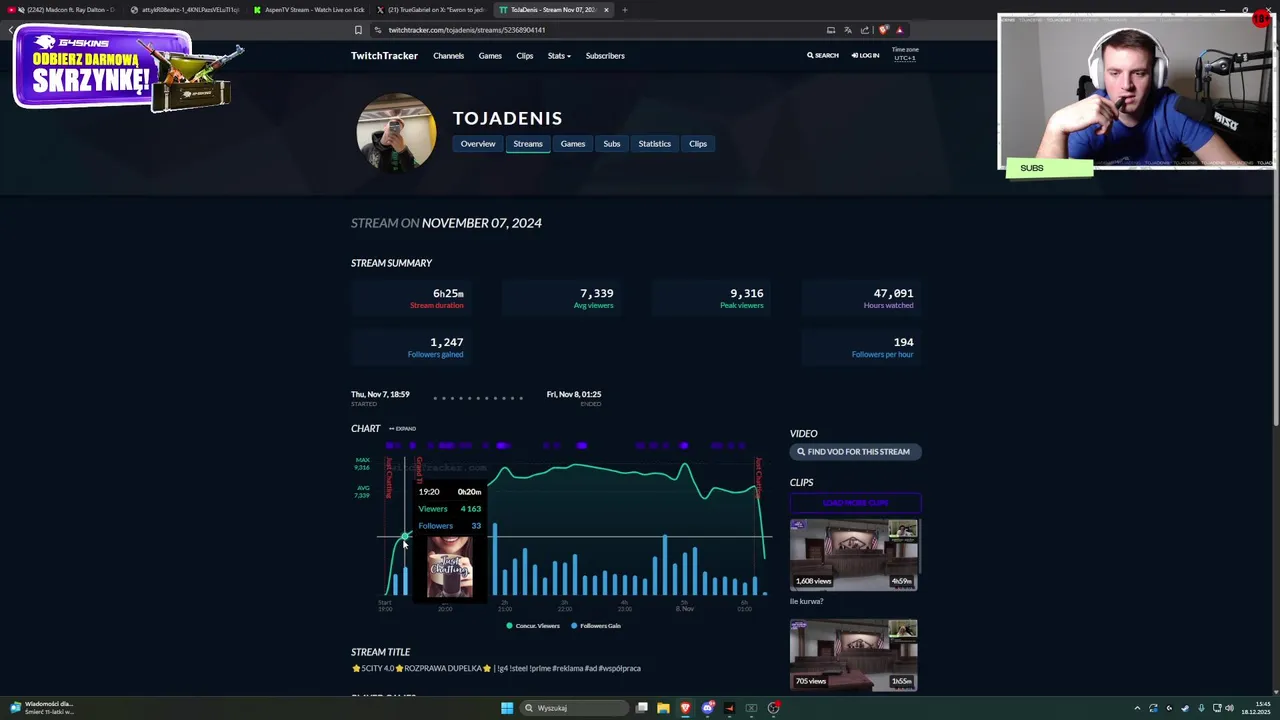This screenshot has height=720, width=1280.
Task: Open the clip thumbnail with 705 views
Action: pos(854,655)
